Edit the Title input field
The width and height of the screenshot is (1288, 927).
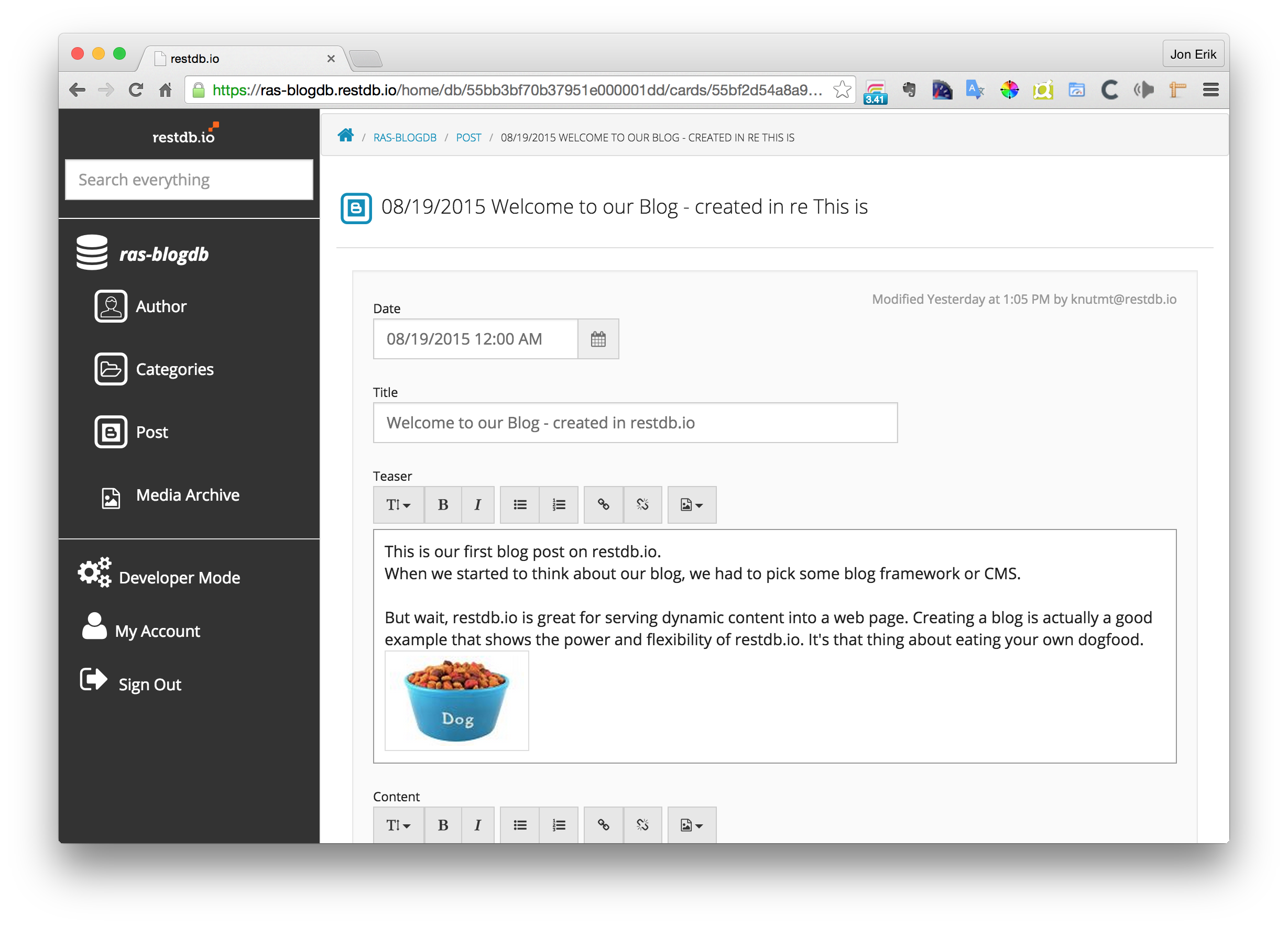click(635, 423)
